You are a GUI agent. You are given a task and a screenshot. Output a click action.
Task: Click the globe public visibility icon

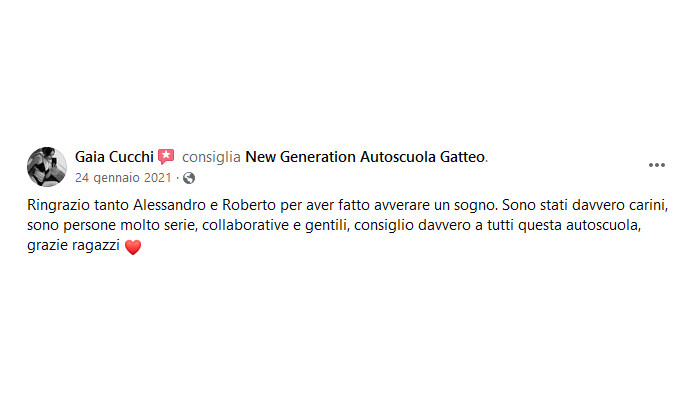coord(189,178)
